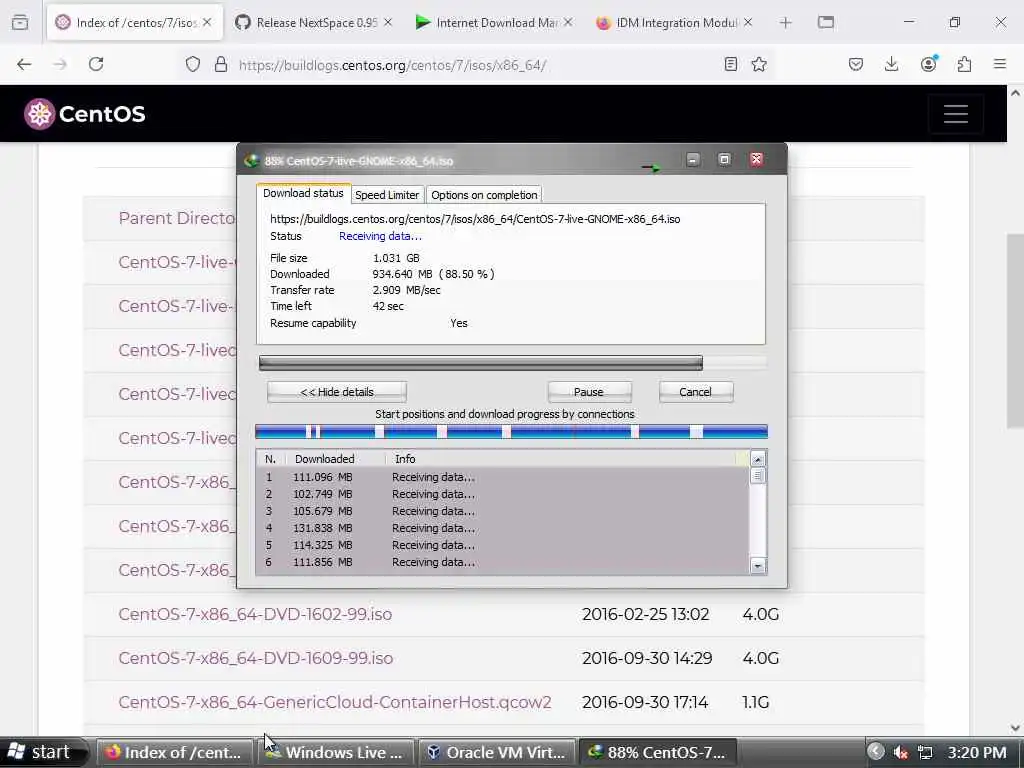Open Firefox account icon
1024x768 pixels.
click(928, 64)
